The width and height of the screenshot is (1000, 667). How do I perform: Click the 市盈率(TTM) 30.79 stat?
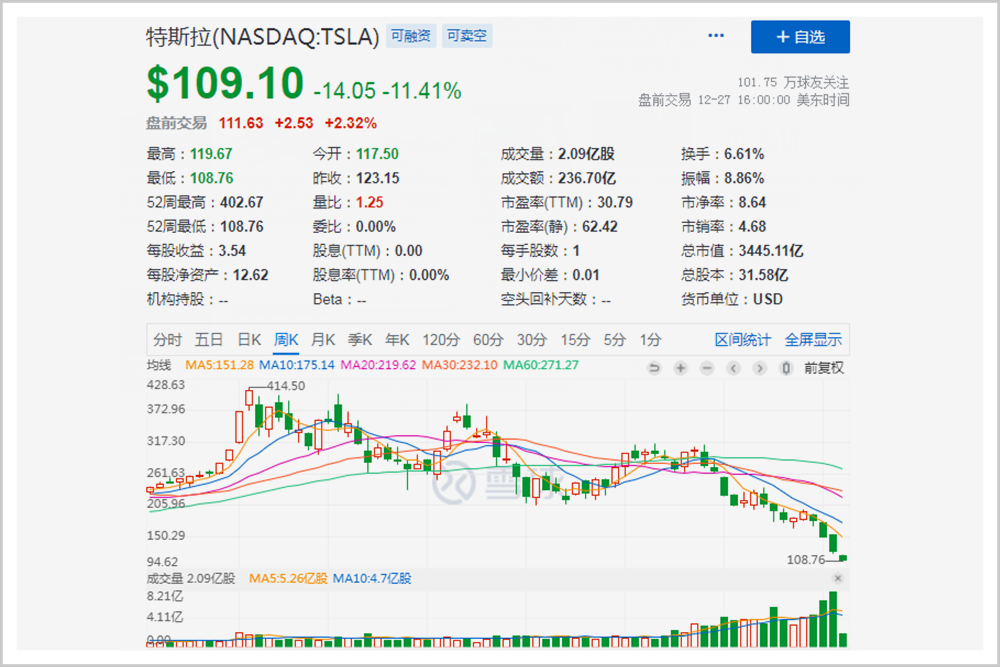click(567, 202)
